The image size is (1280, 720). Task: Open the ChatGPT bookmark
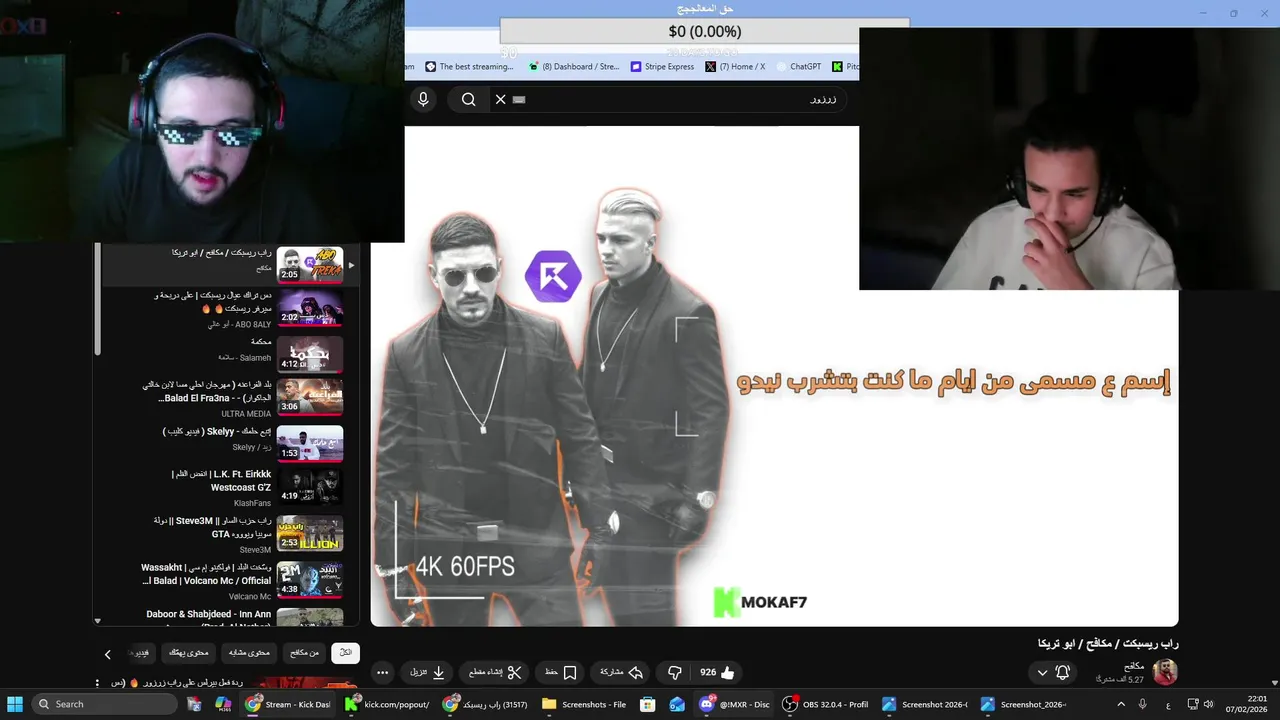tap(798, 67)
